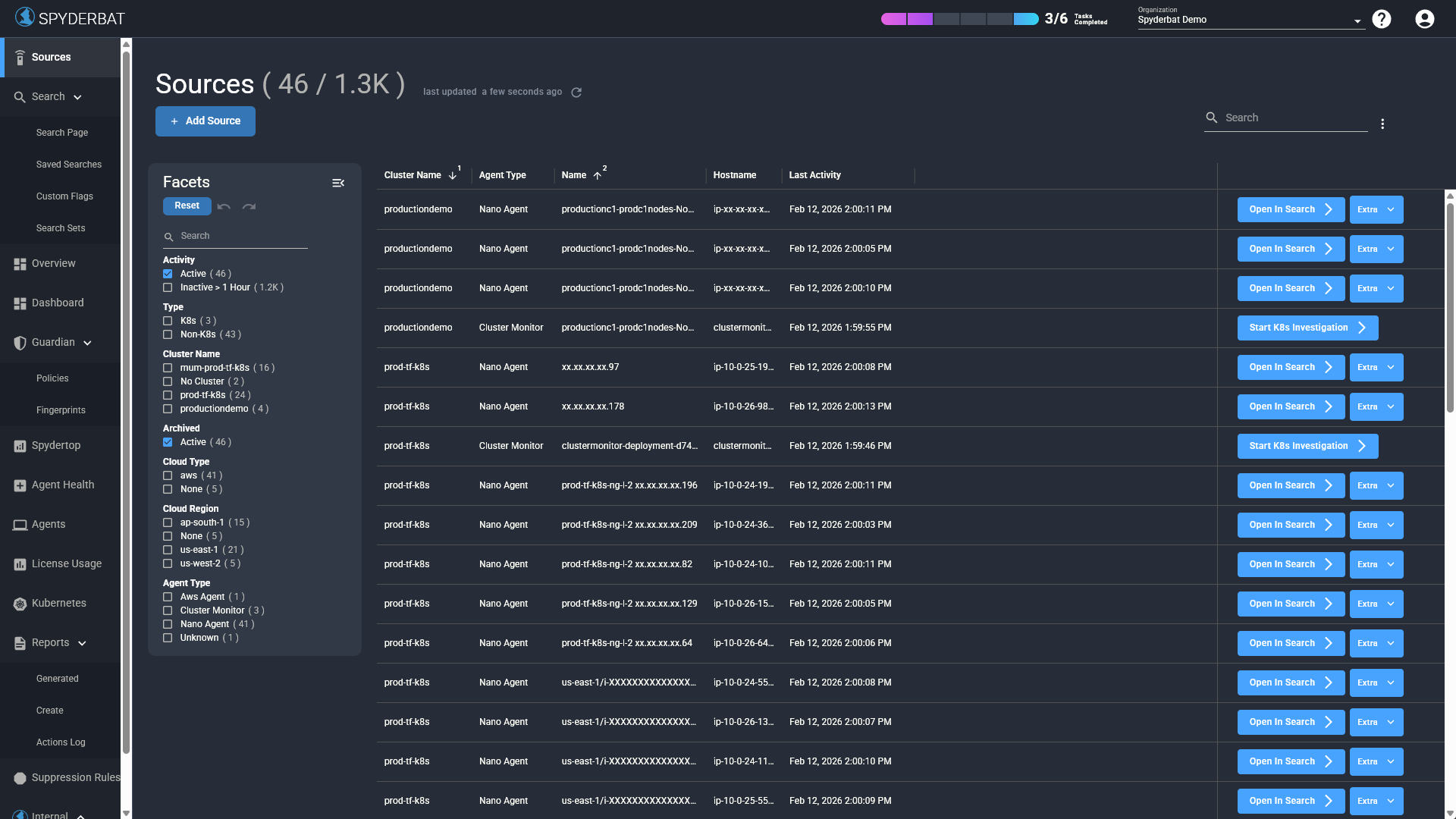
Task: Refresh the last updated timestamp
Action: pyautogui.click(x=576, y=92)
